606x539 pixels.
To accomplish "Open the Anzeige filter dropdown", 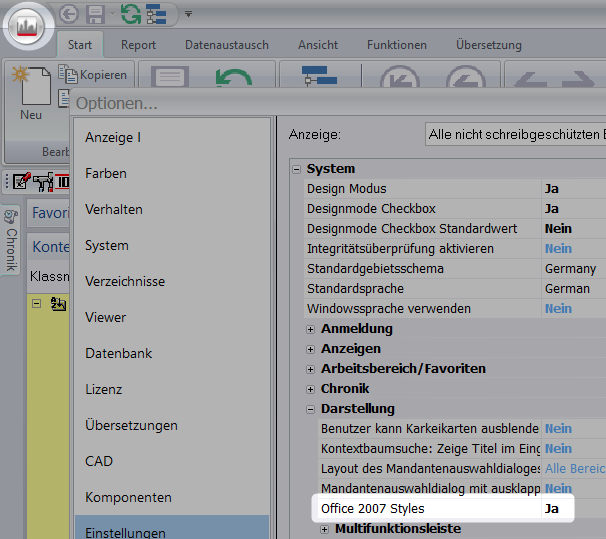I will tap(516, 134).
